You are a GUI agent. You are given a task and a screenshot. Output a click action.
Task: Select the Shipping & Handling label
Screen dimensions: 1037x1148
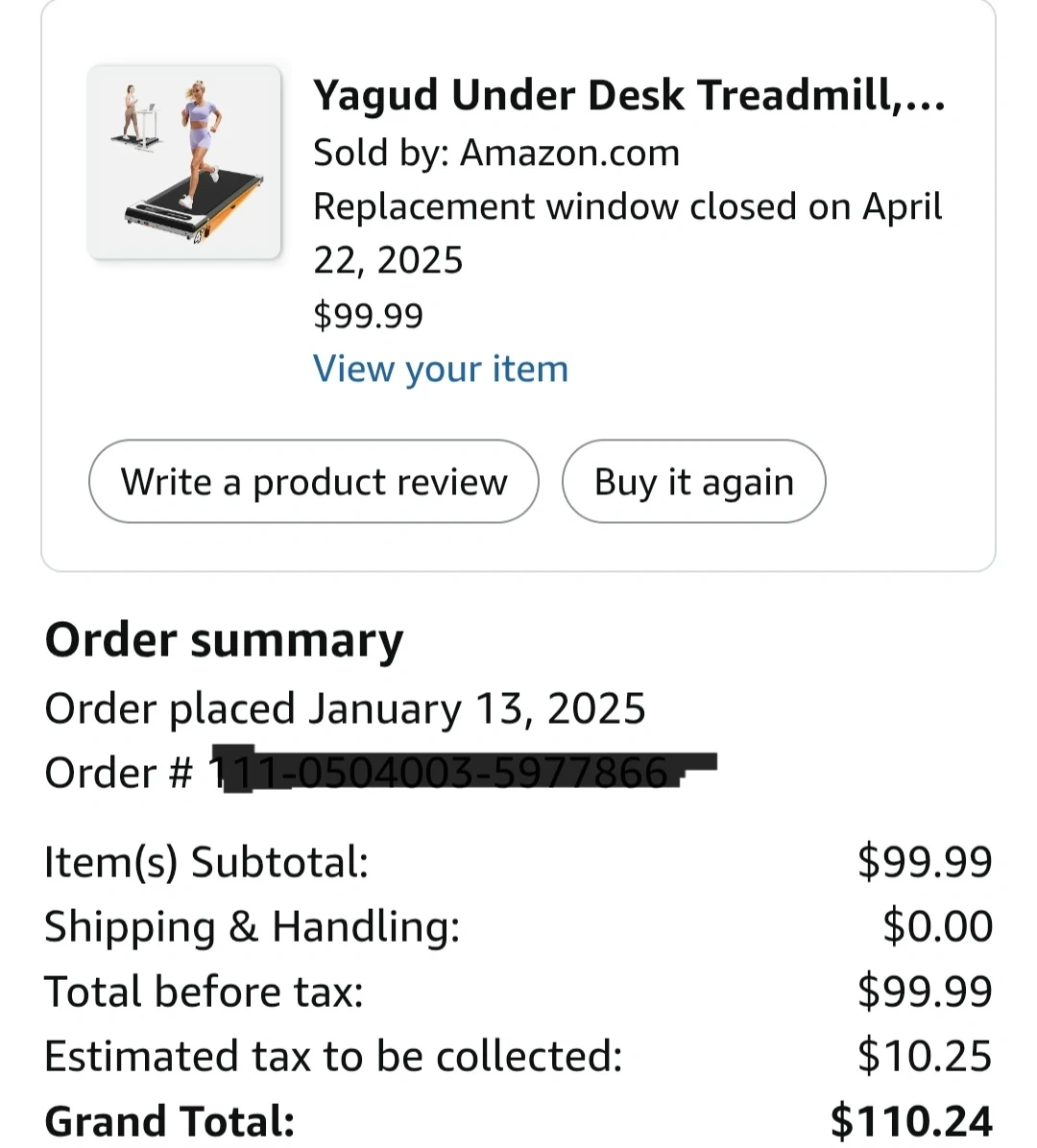[x=253, y=927]
